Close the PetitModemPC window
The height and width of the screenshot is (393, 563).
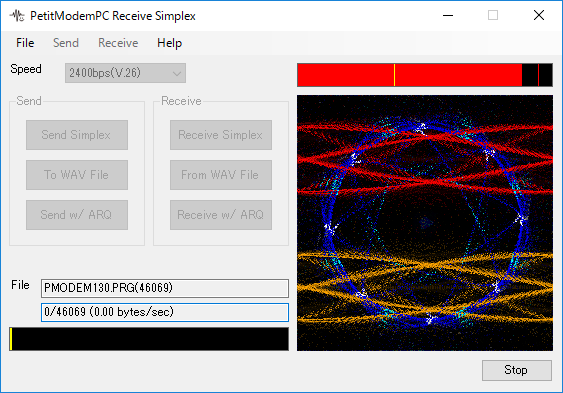click(539, 15)
